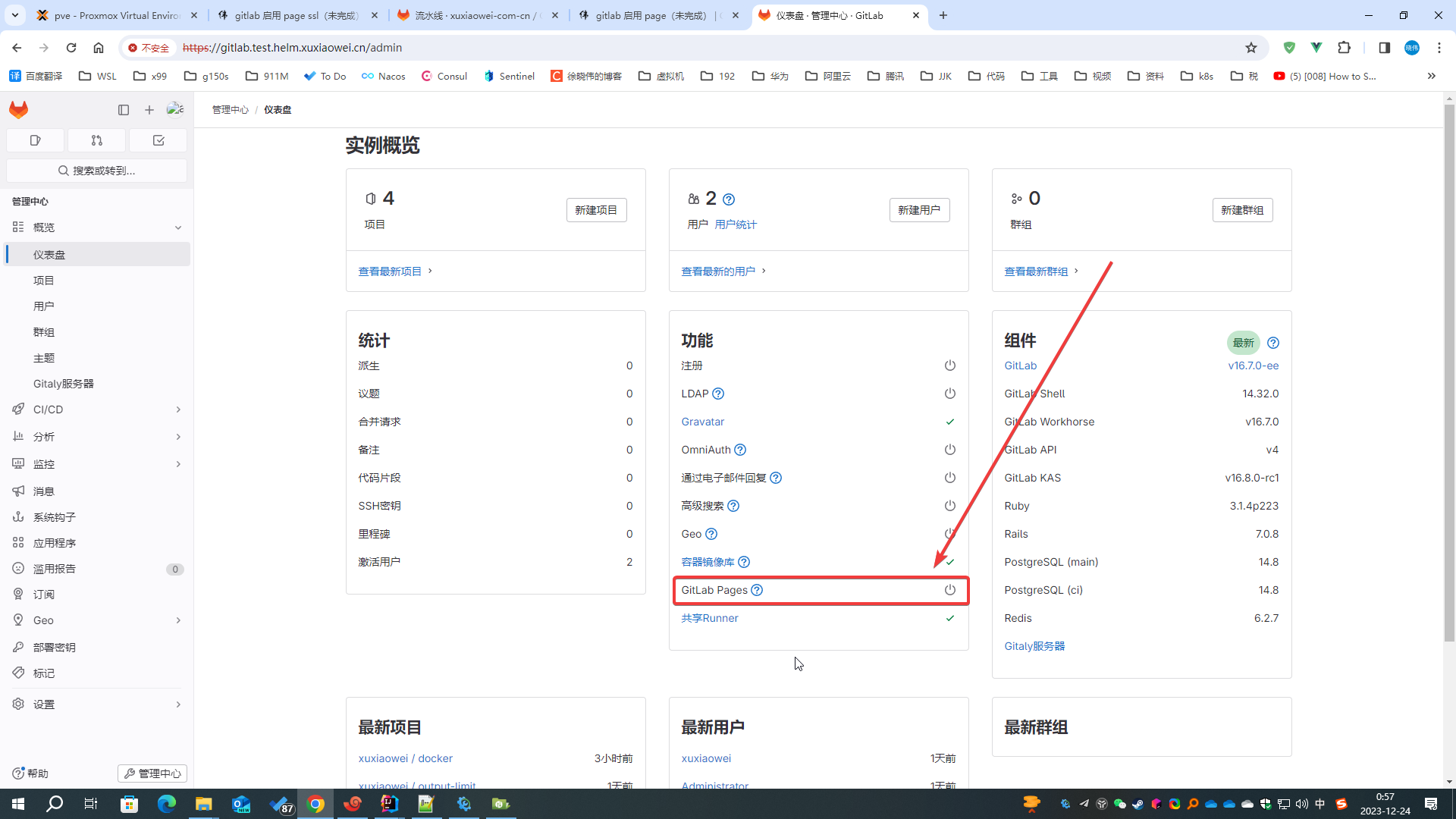
Task: Expand the 设置 sidebar section
Action: 96,704
